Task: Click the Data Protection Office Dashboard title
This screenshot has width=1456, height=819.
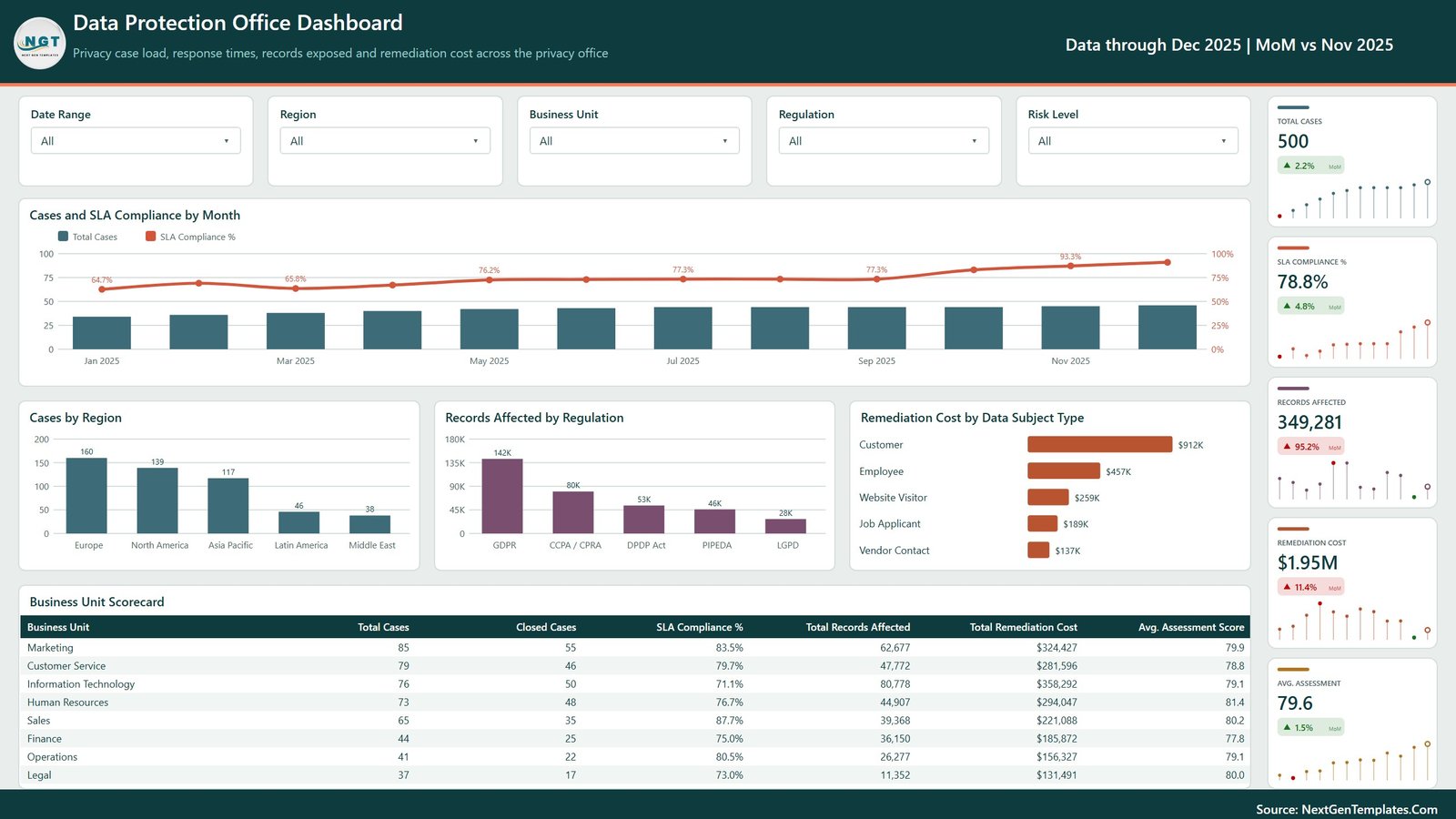Action: point(238,23)
